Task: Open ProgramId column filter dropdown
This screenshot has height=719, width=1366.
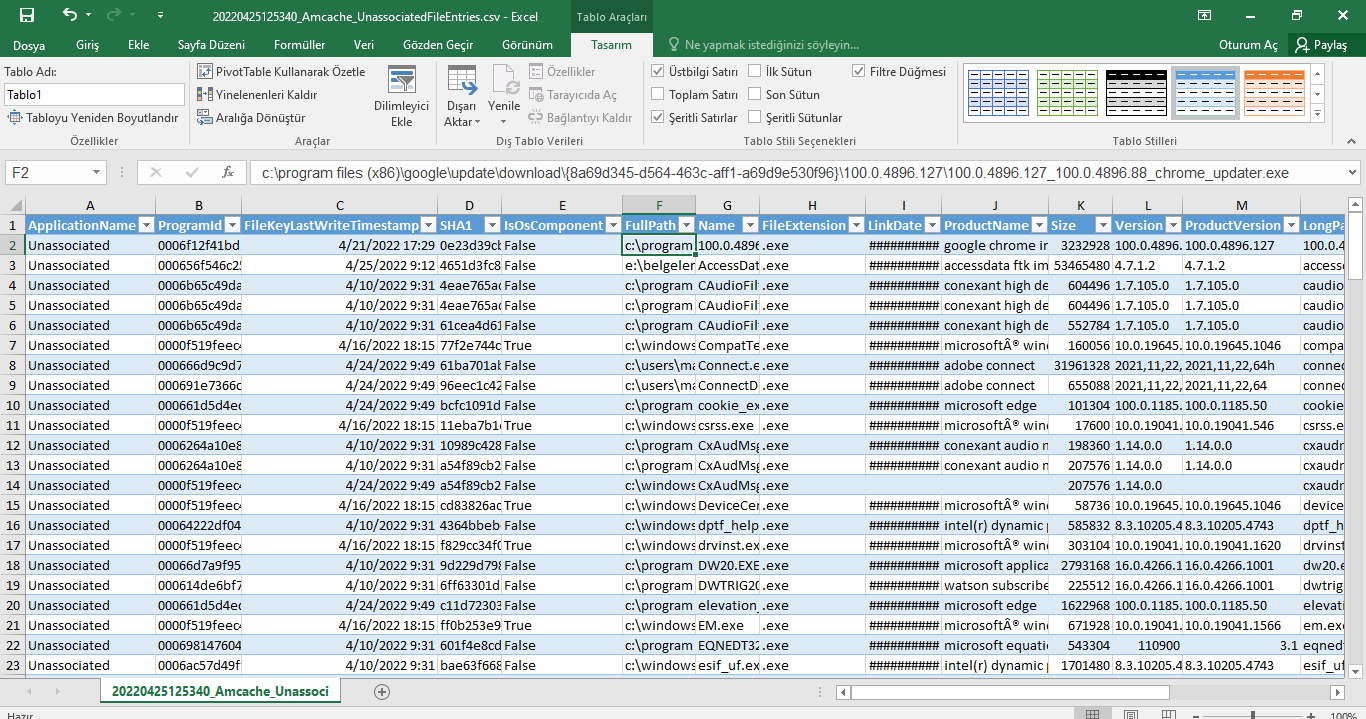Action: (232, 226)
